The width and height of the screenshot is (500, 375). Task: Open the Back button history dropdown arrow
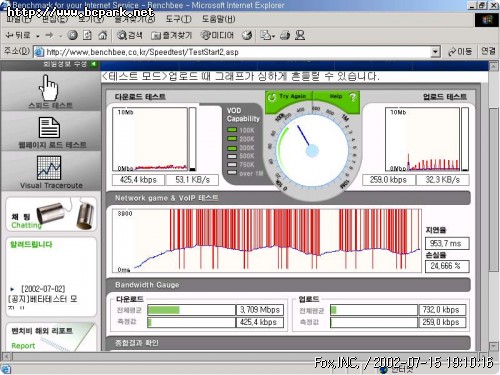38,36
